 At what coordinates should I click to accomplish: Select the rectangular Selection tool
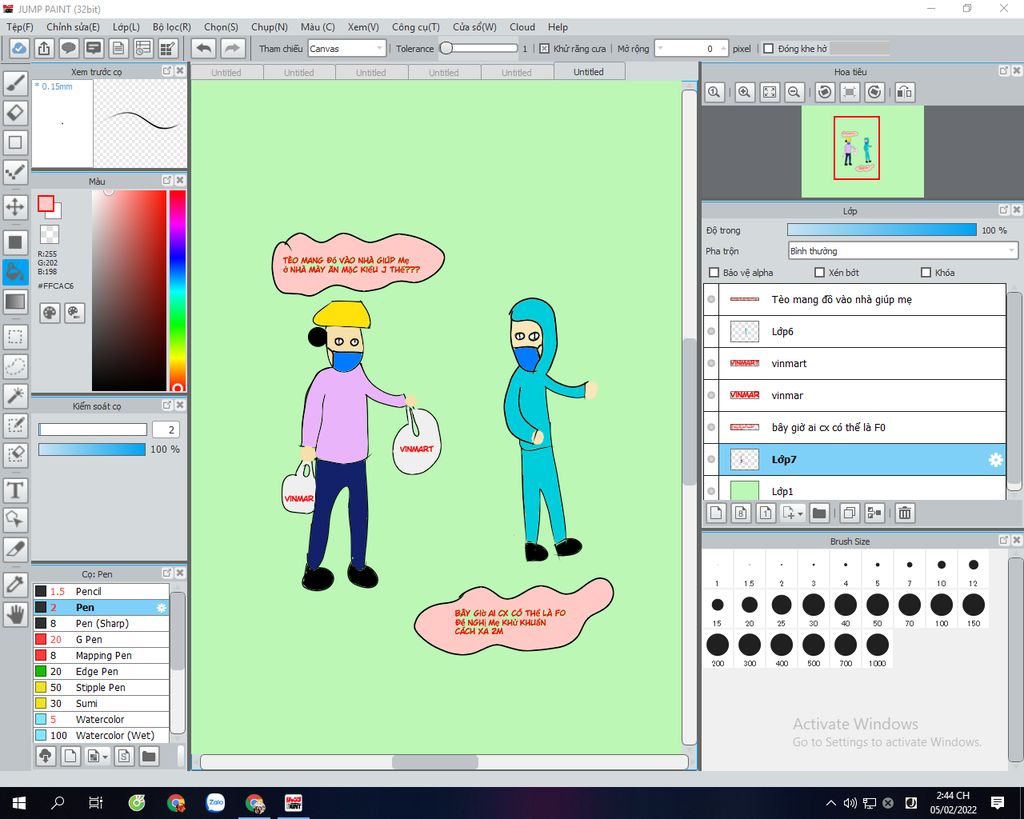click(15, 337)
